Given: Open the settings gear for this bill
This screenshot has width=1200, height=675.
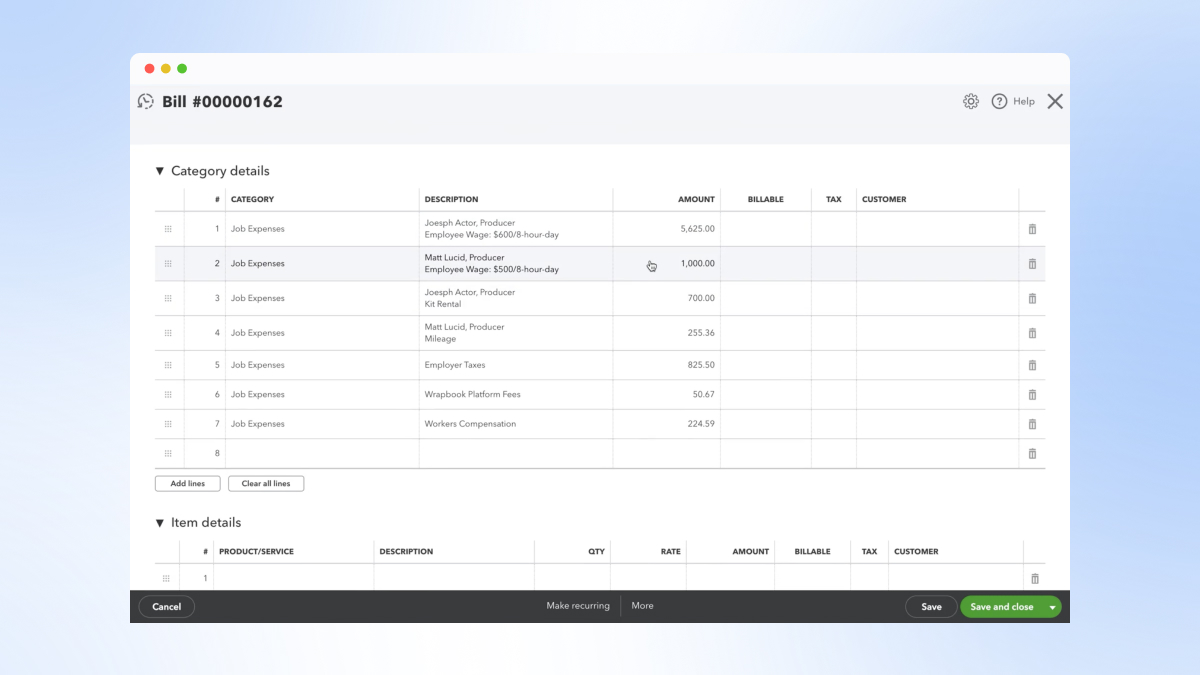Looking at the screenshot, I should pos(970,101).
